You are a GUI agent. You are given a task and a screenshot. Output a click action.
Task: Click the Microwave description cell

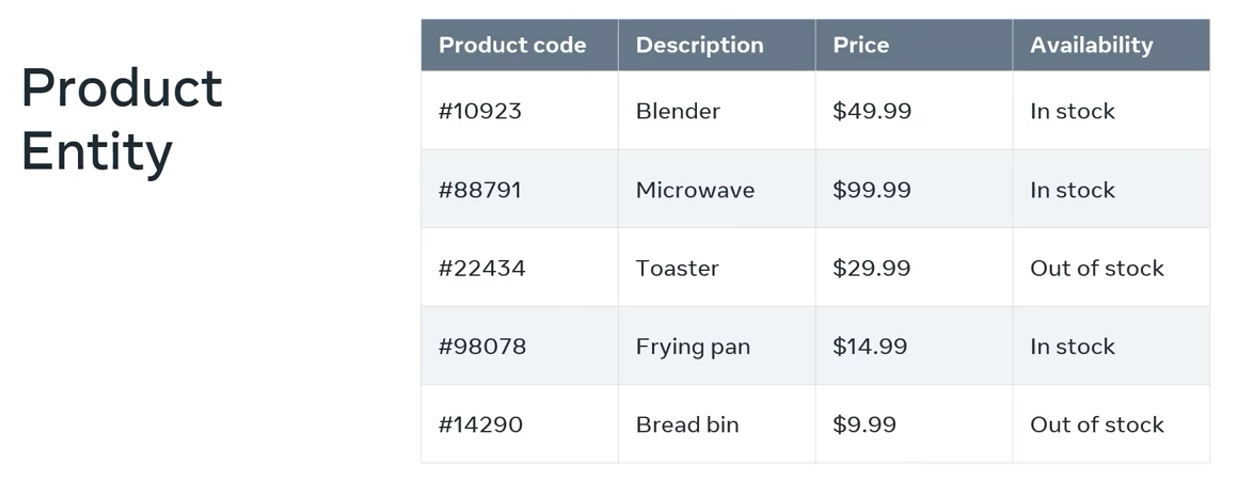click(695, 190)
